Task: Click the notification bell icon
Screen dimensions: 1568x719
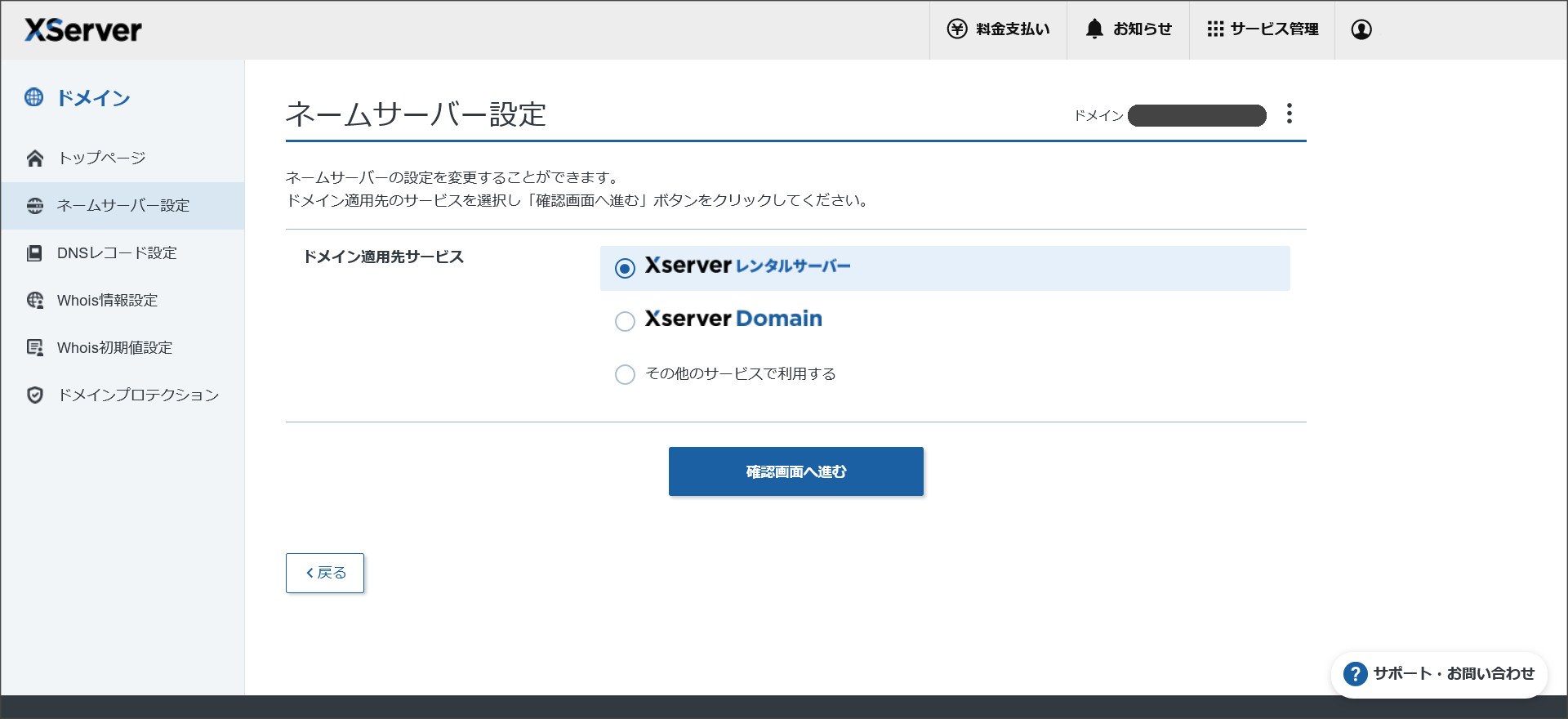Action: pos(1094,29)
